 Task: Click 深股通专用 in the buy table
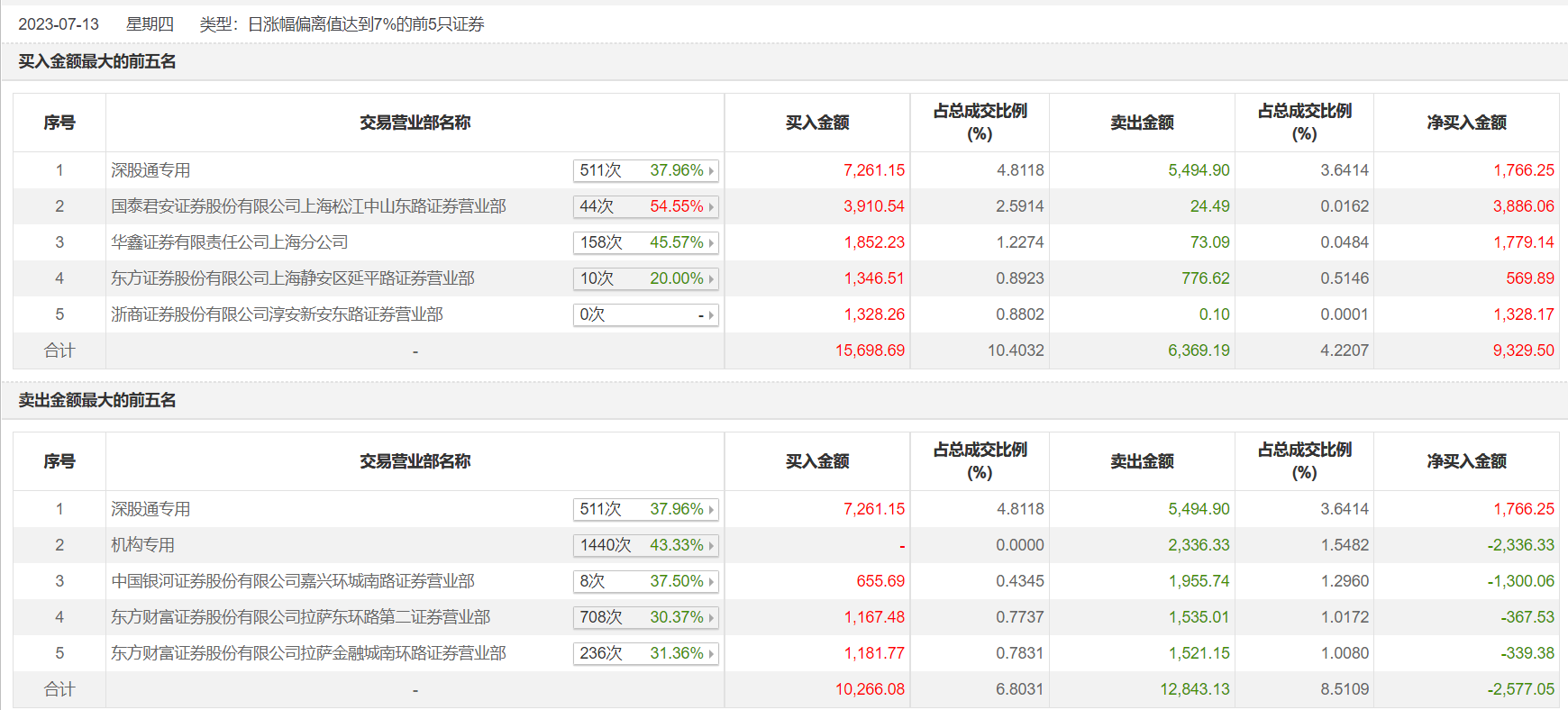tap(150, 170)
